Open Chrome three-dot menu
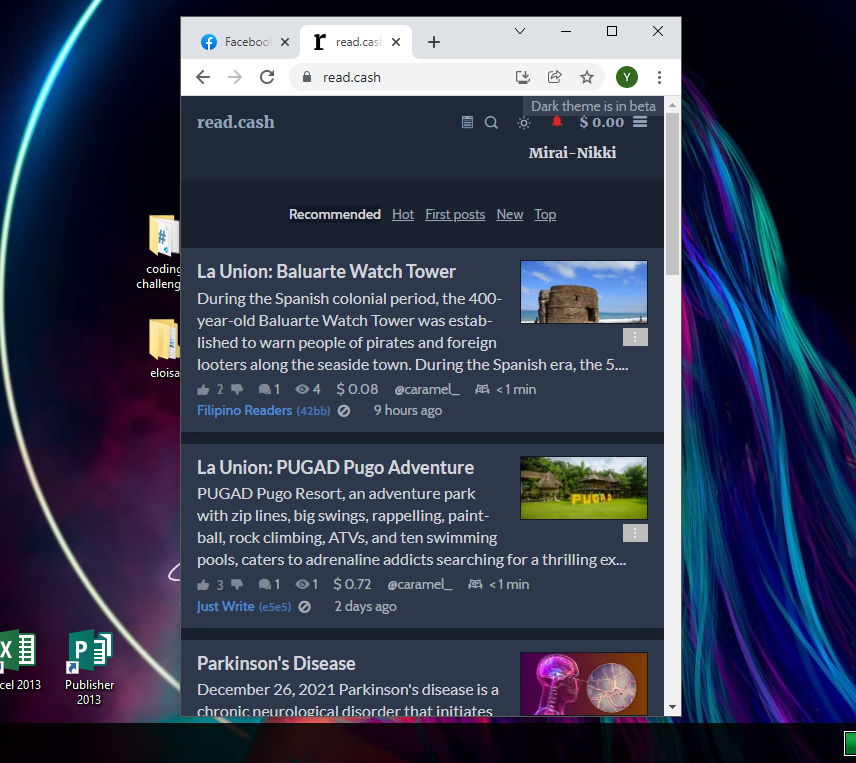 point(659,78)
